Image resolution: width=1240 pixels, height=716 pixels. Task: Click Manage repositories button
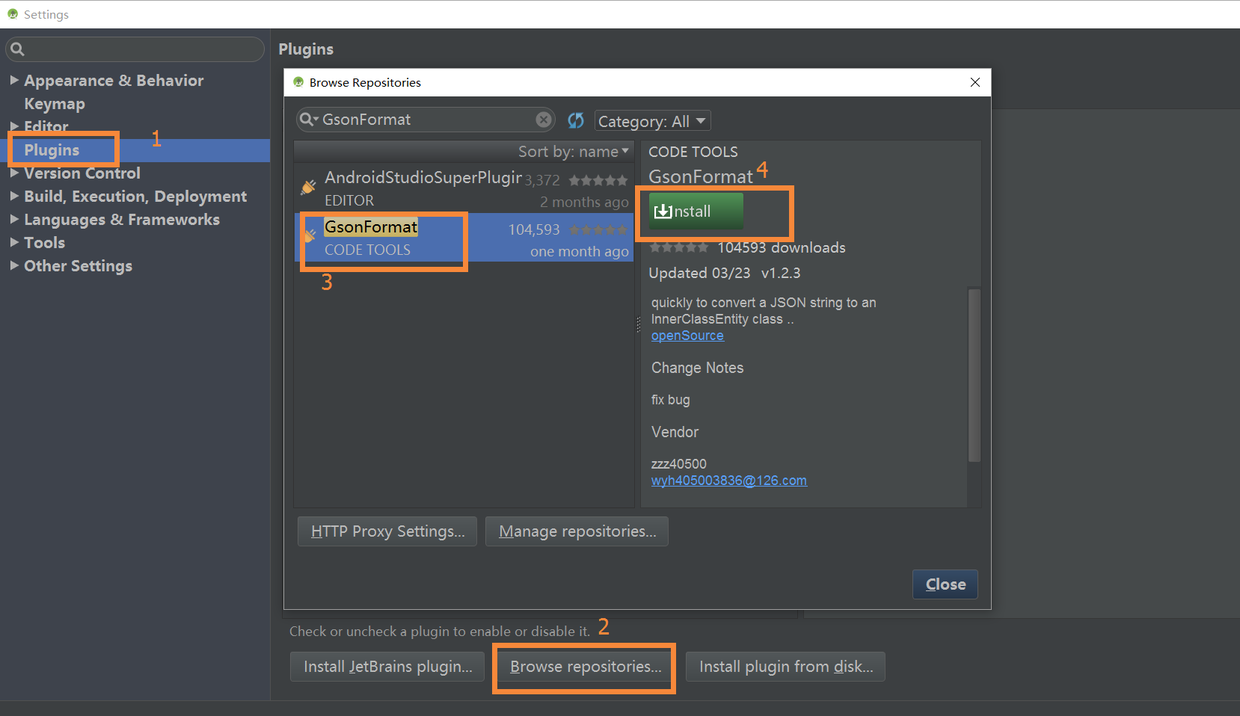click(x=577, y=531)
